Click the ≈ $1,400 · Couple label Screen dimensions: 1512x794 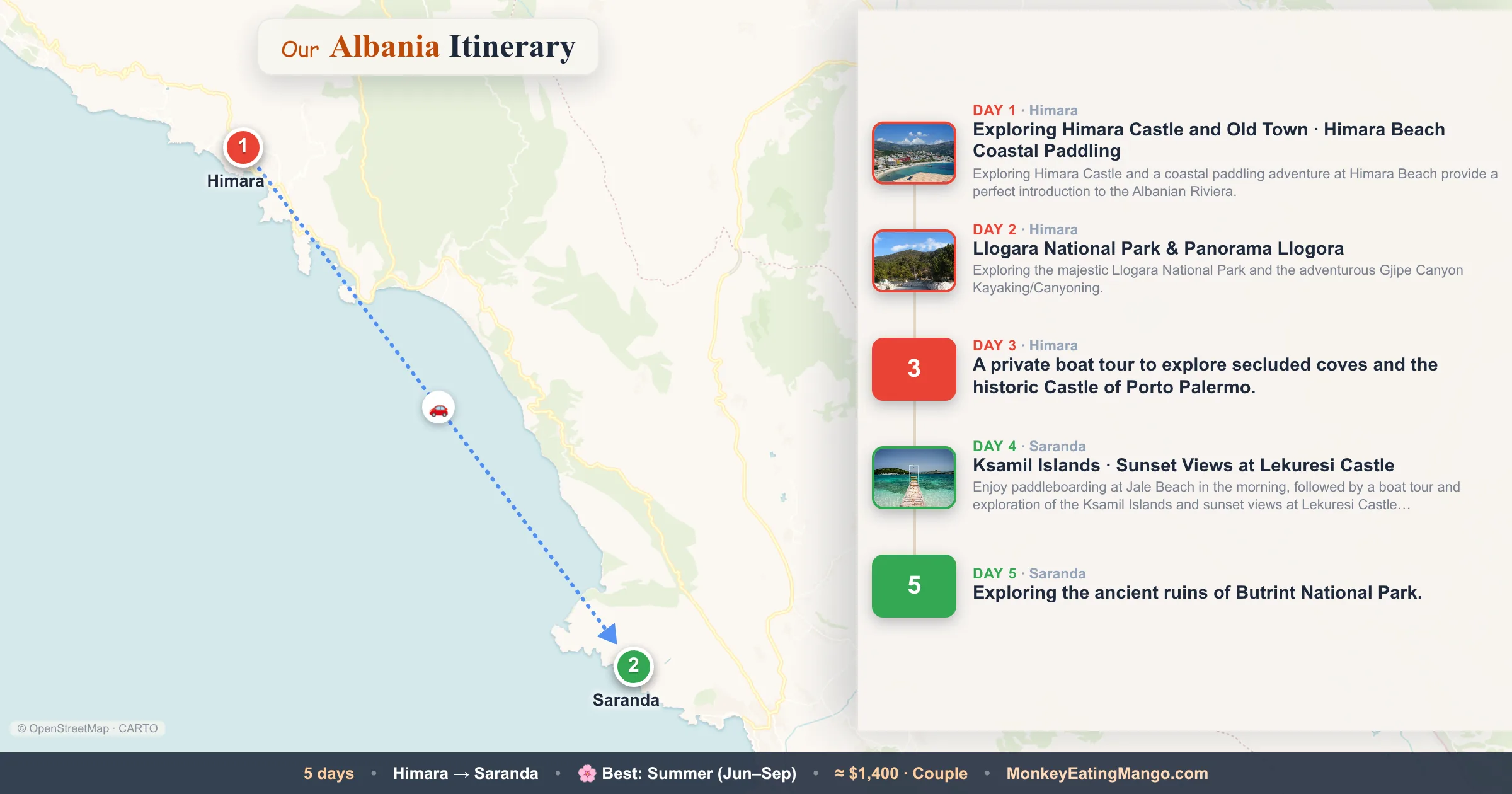[x=901, y=773]
